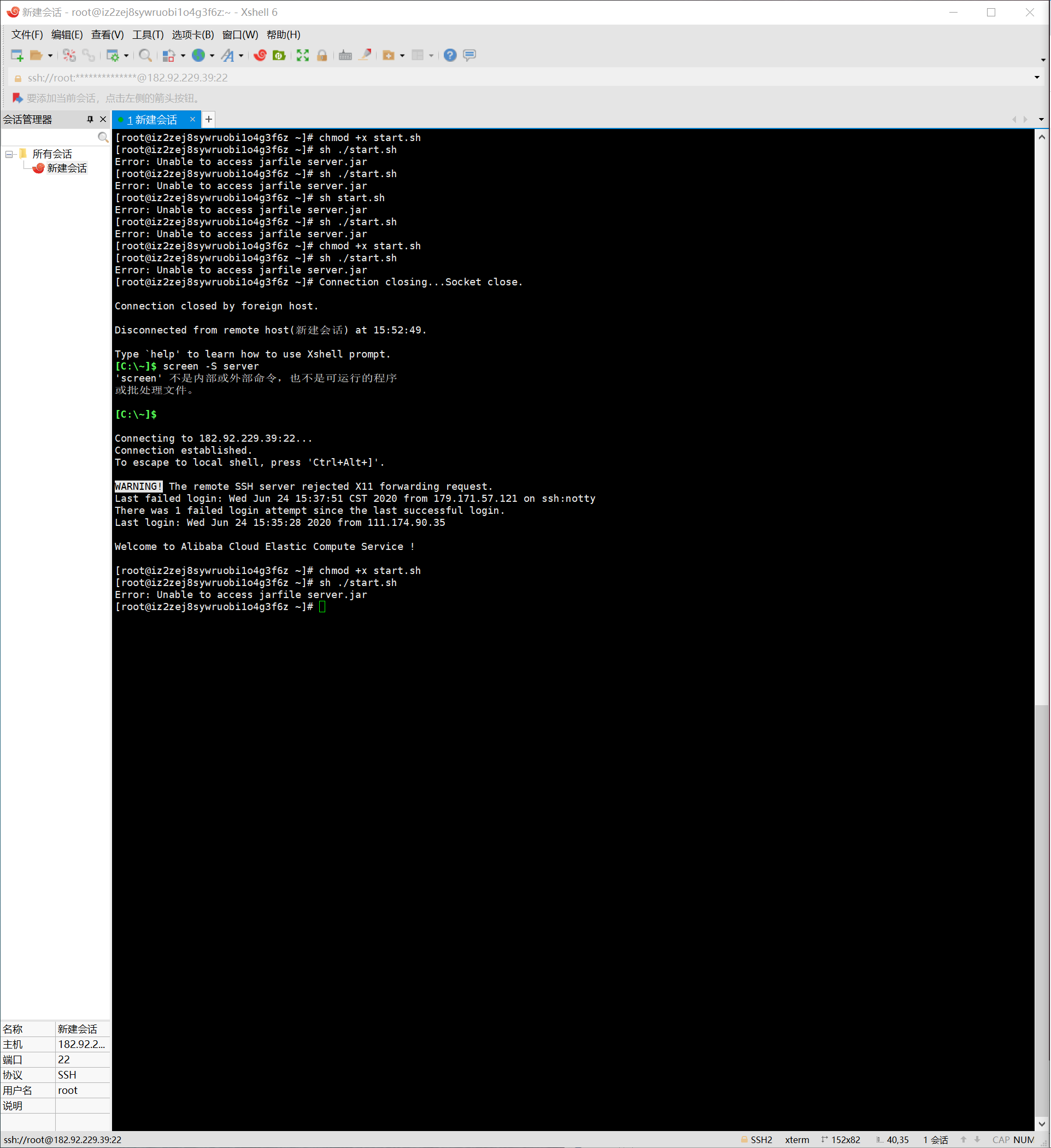The image size is (1051, 1148).
Task: Click the session properties gear icon
Action: [113, 55]
